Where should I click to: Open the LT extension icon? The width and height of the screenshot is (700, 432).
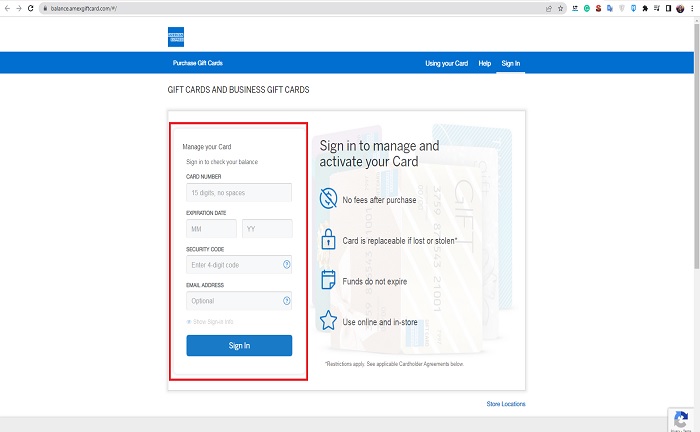(x=575, y=8)
